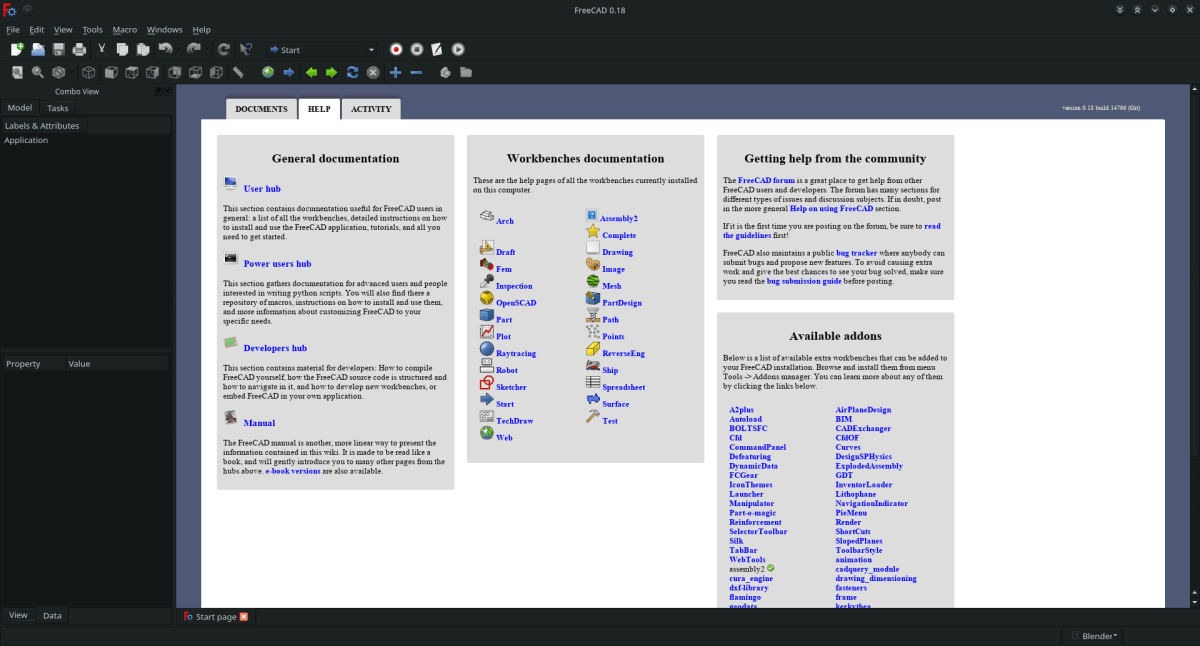This screenshot has width=1200, height=646.
Task: Open the Windows menu
Action: coord(165,30)
